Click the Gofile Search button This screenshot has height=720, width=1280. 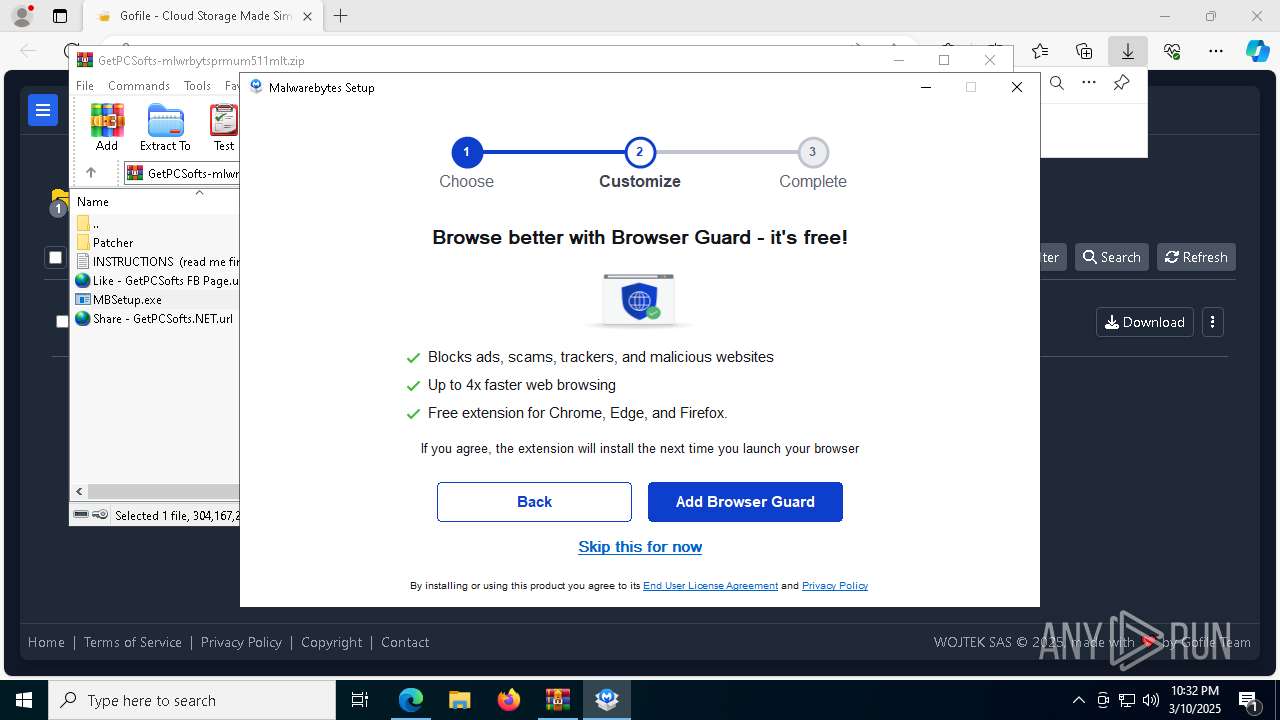(1111, 257)
